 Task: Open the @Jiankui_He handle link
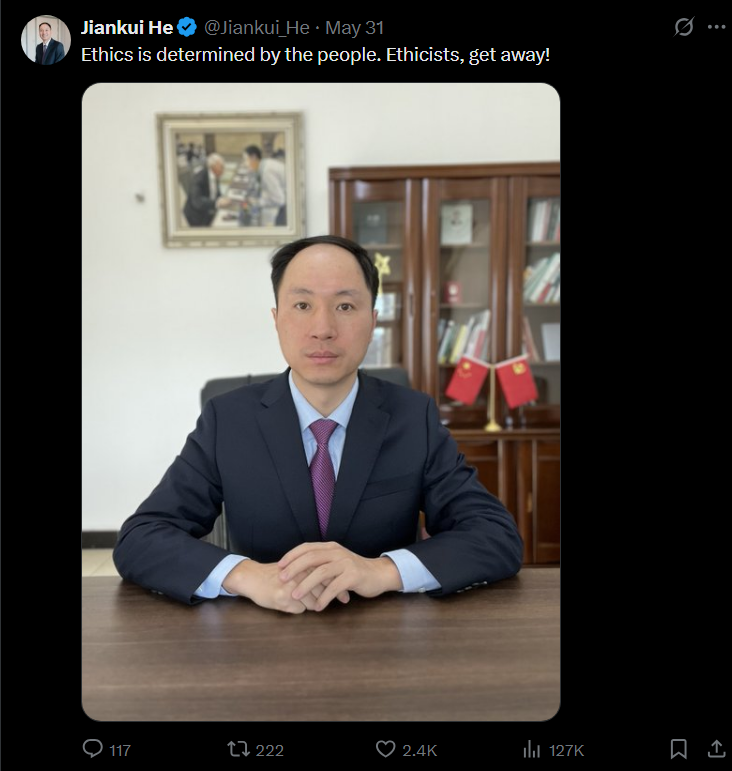pos(257,28)
